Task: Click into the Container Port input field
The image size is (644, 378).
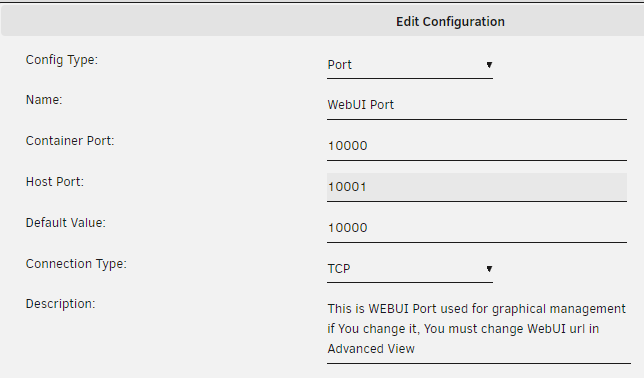Action: click(x=477, y=146)
